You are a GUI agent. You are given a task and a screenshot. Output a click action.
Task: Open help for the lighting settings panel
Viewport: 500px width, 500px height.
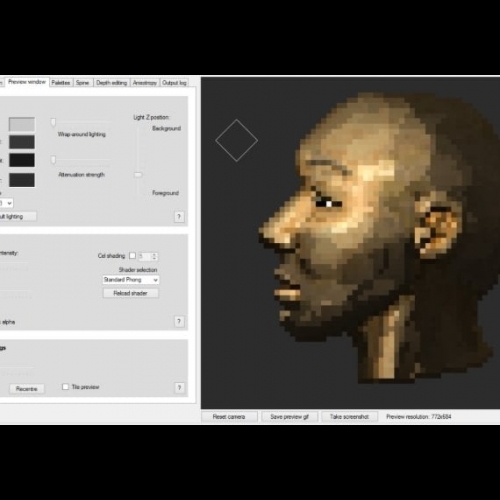(179, 217)
